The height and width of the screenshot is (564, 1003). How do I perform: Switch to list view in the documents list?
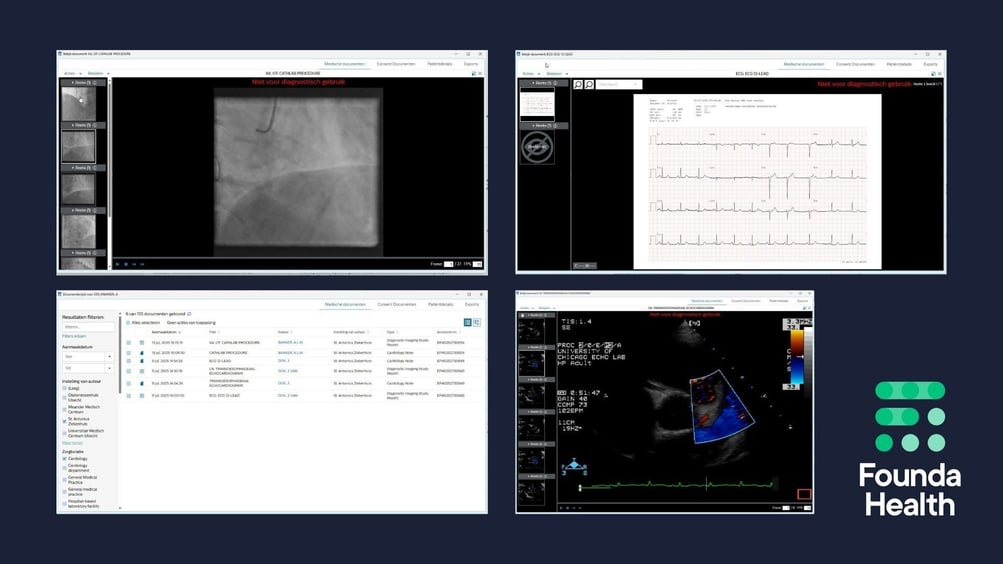(x=467, y=322)
